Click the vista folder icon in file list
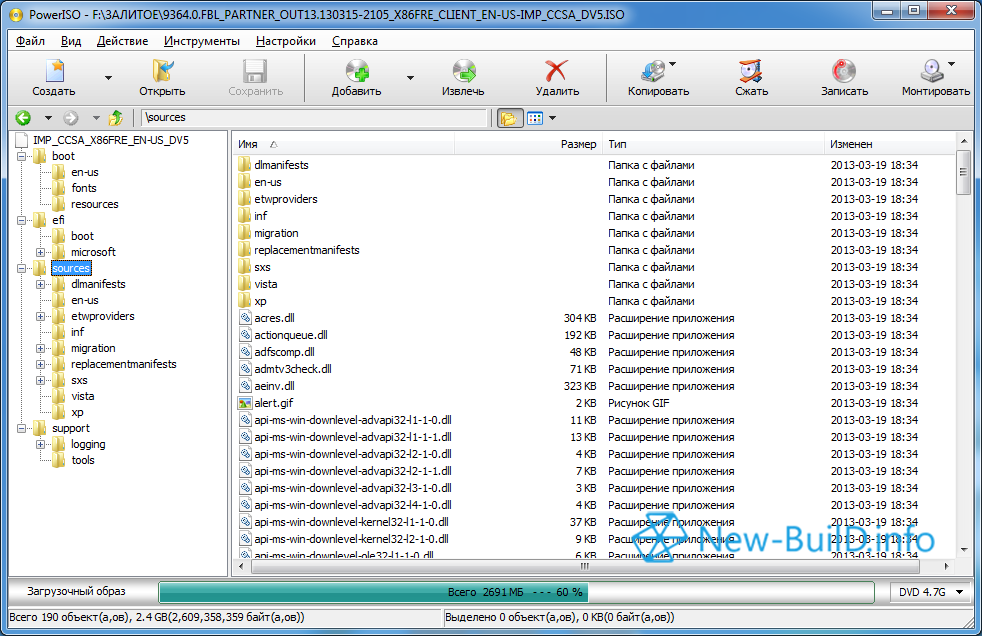Viewport: 982px width, 636px height. [244, 284]
